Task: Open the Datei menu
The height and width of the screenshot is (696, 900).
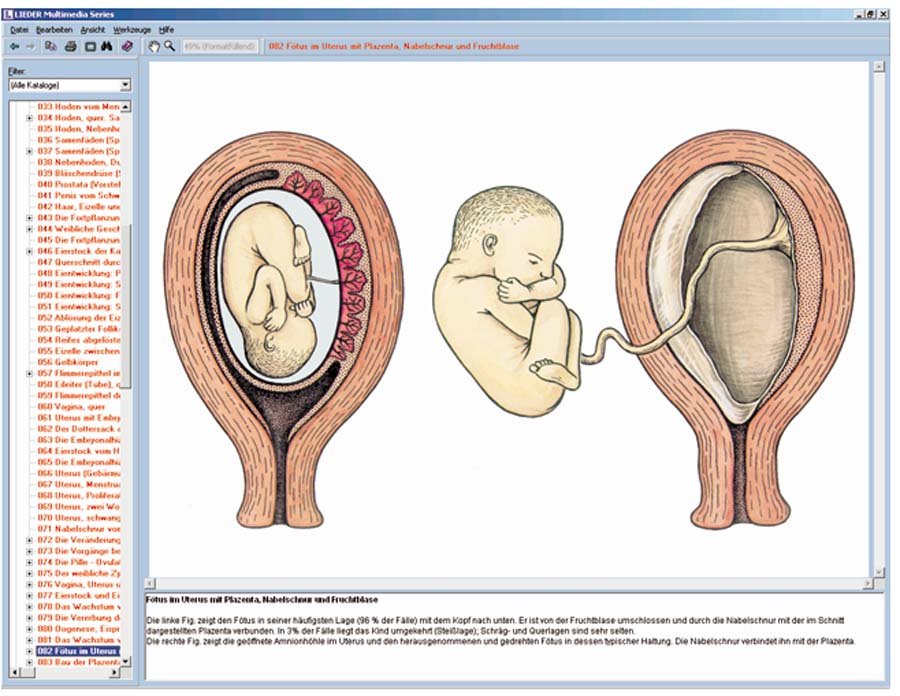Action: 19,30
